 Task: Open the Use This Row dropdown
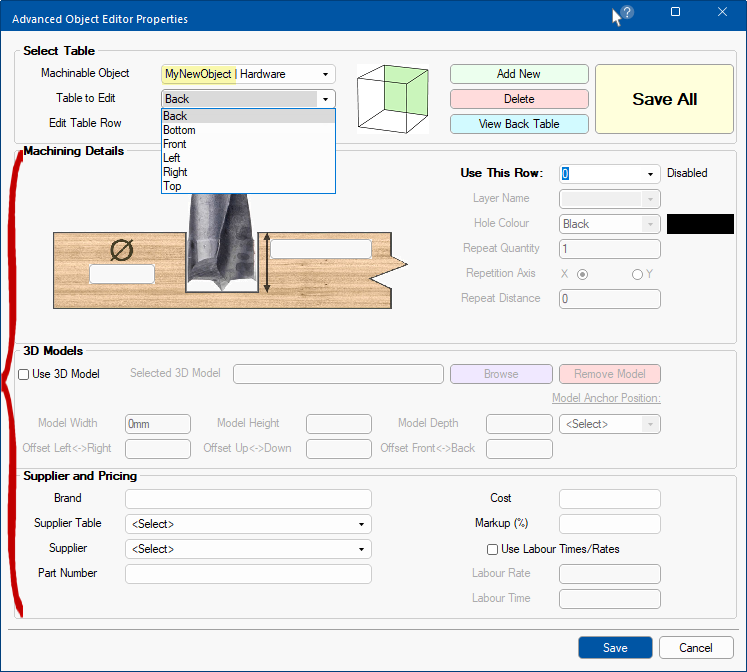[x=651, y=174]
